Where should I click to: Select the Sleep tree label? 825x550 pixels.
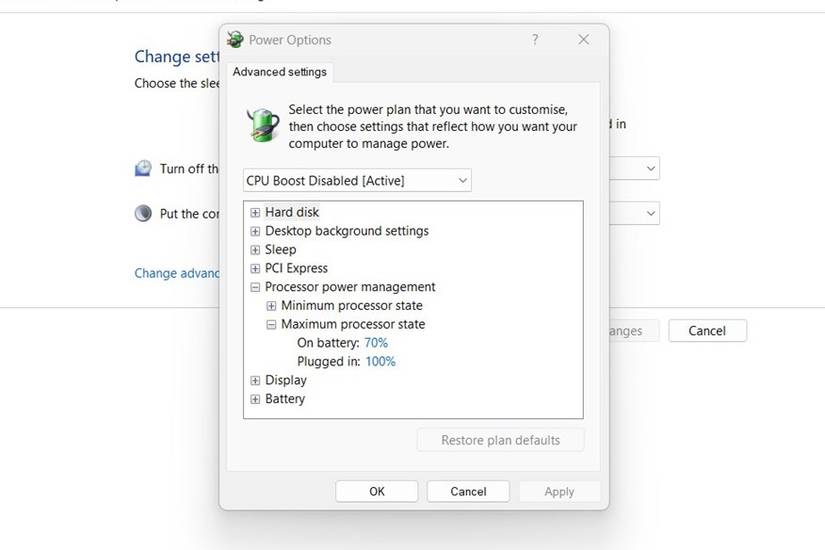[280, 249]
